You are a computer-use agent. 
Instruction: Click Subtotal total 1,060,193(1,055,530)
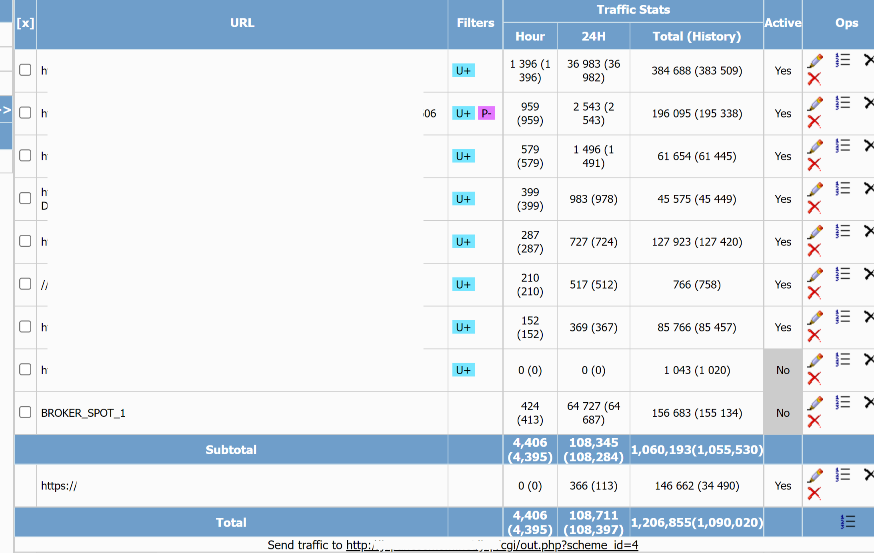pyautogui.click(x=697, y=450)
